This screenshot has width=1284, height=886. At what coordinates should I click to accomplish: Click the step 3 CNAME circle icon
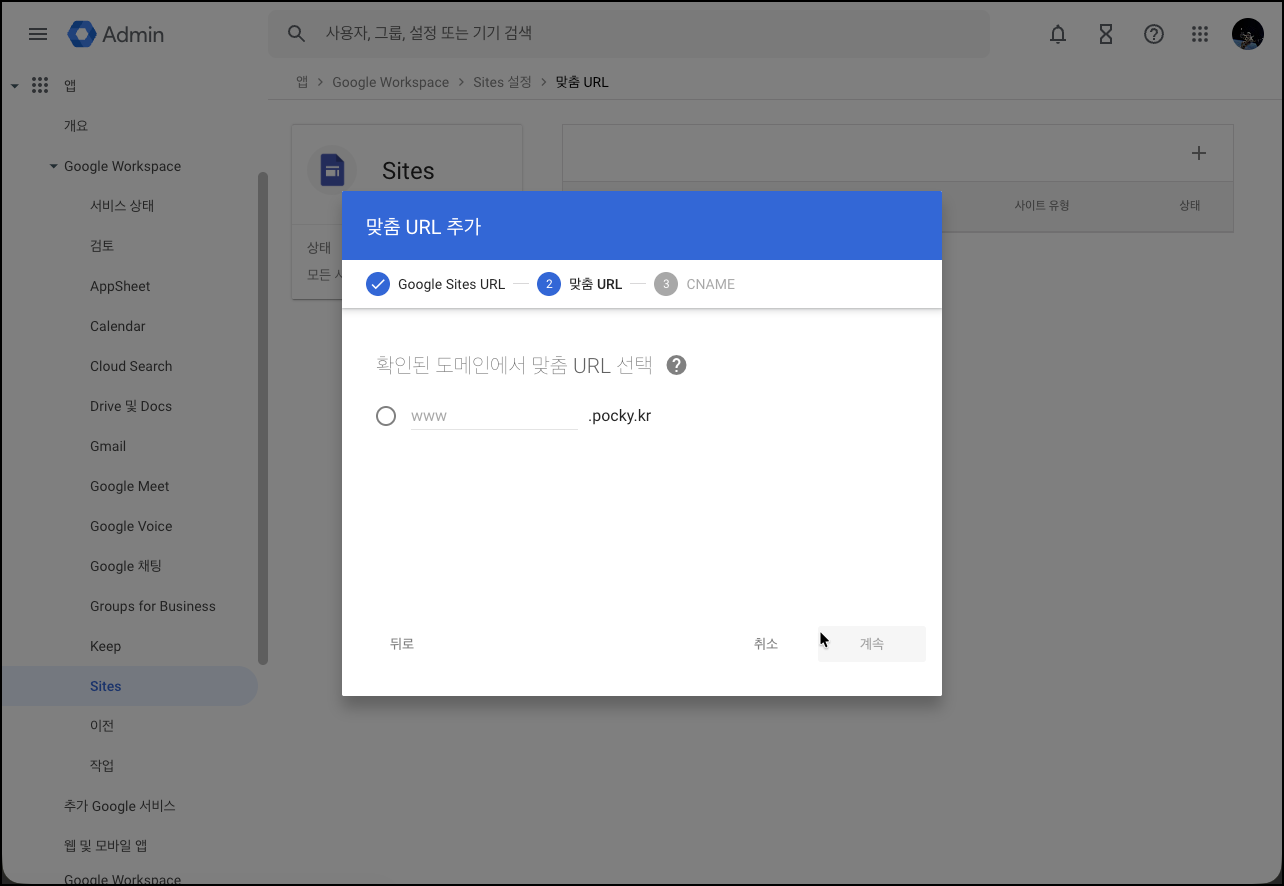[666, 284]
